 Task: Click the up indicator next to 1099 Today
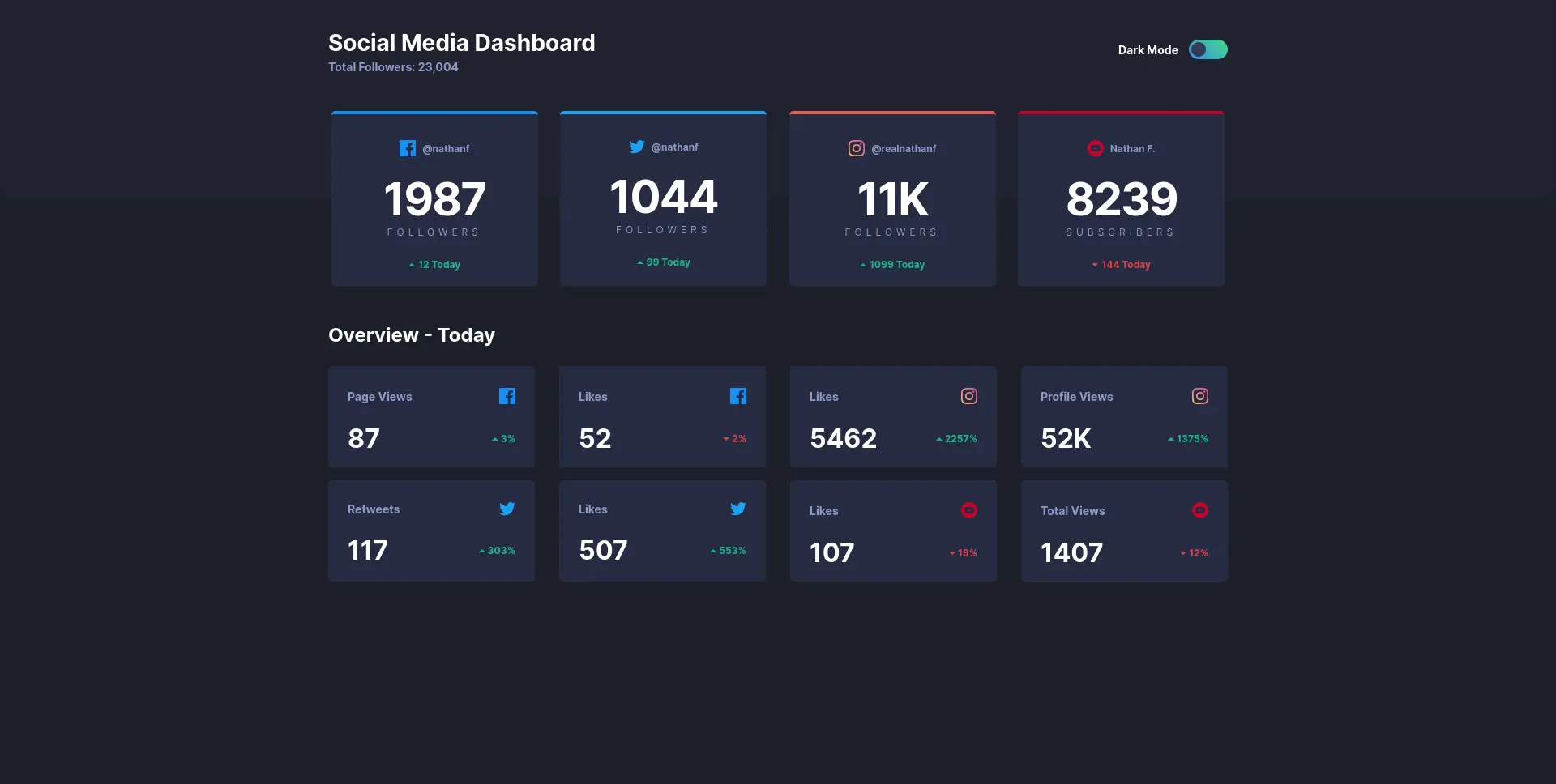click(x=861, y=264)
